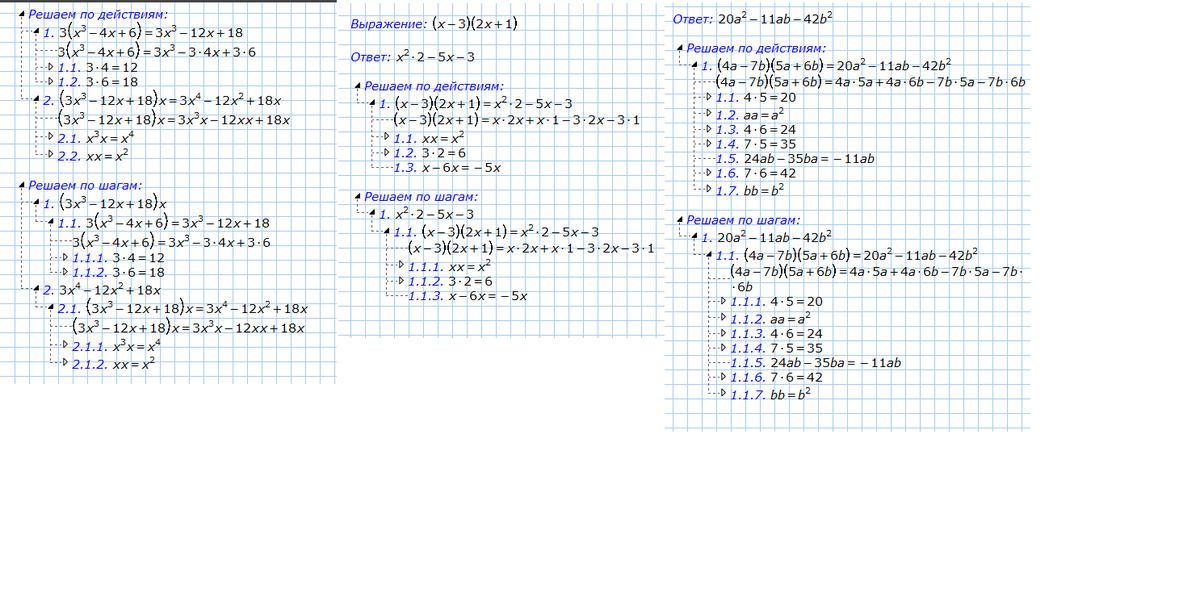Expand sub-step "1.1.1. 3·4=12"

(x=66, y=257)
